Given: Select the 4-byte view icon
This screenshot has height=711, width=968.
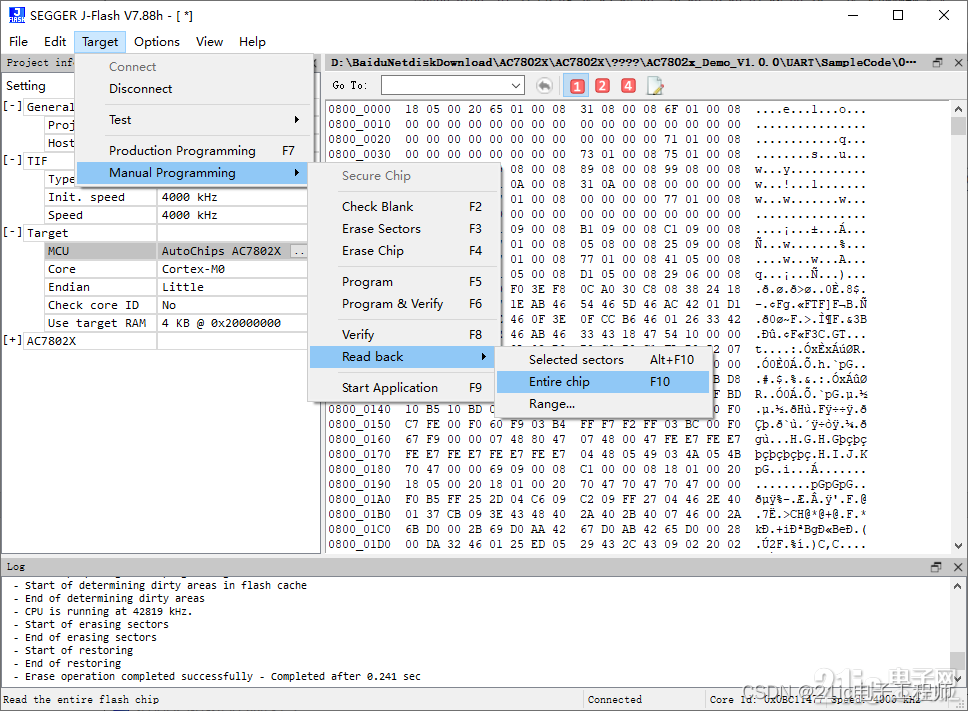Looking at the screenshot, I should 628,86.
